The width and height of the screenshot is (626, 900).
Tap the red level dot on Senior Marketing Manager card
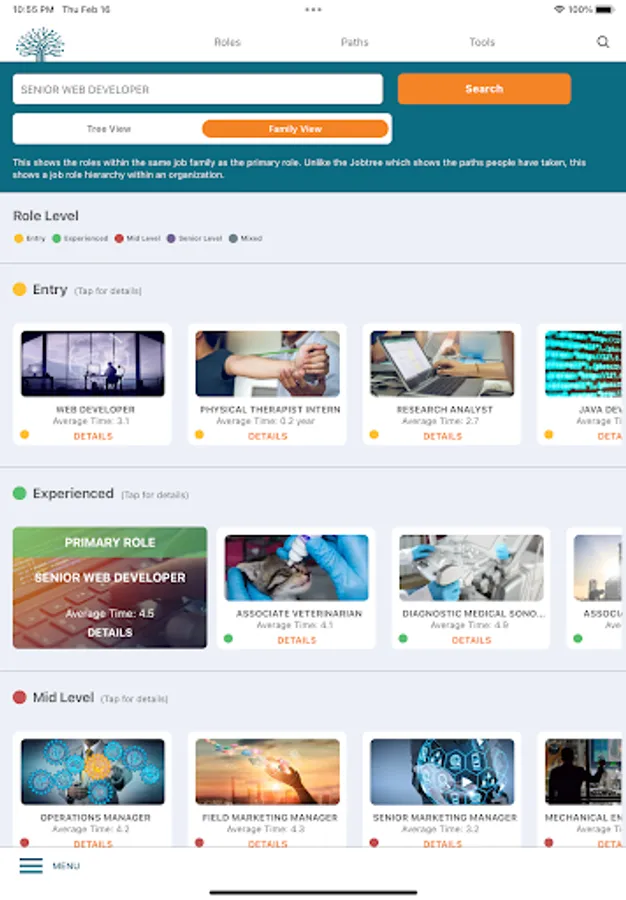[x=374, y=842]
